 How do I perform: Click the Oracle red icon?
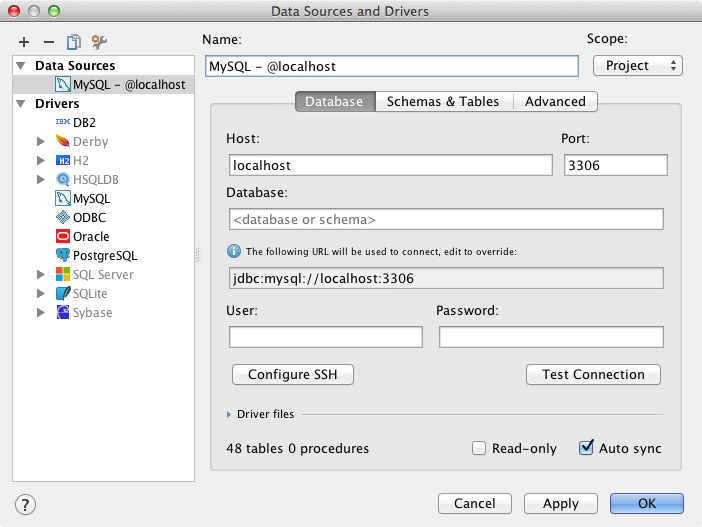click(x=63, y=236)
